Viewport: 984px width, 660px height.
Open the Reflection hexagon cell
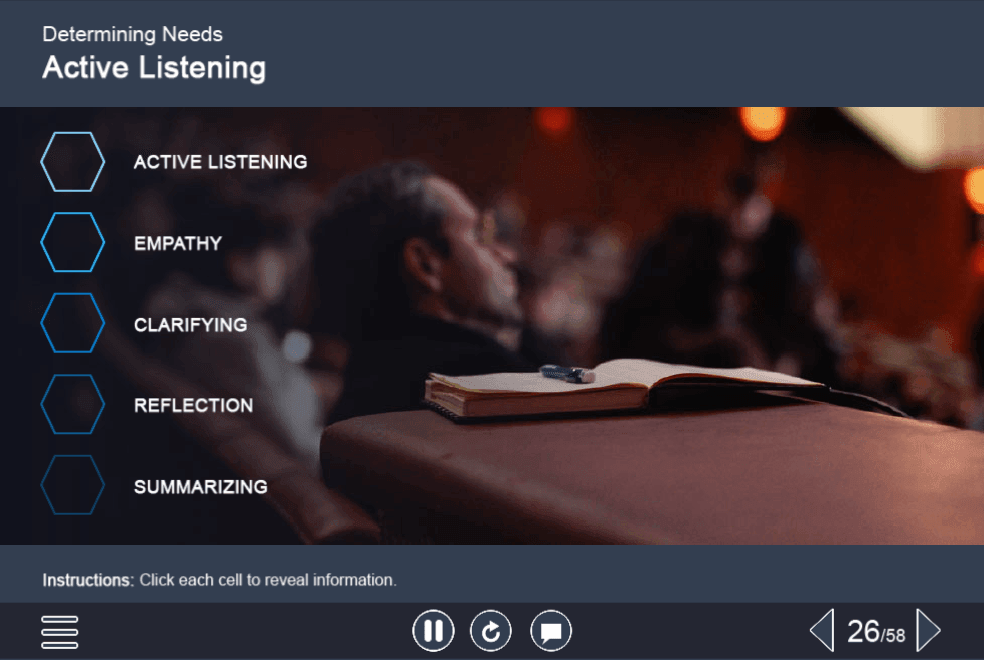tap(73, 404)
